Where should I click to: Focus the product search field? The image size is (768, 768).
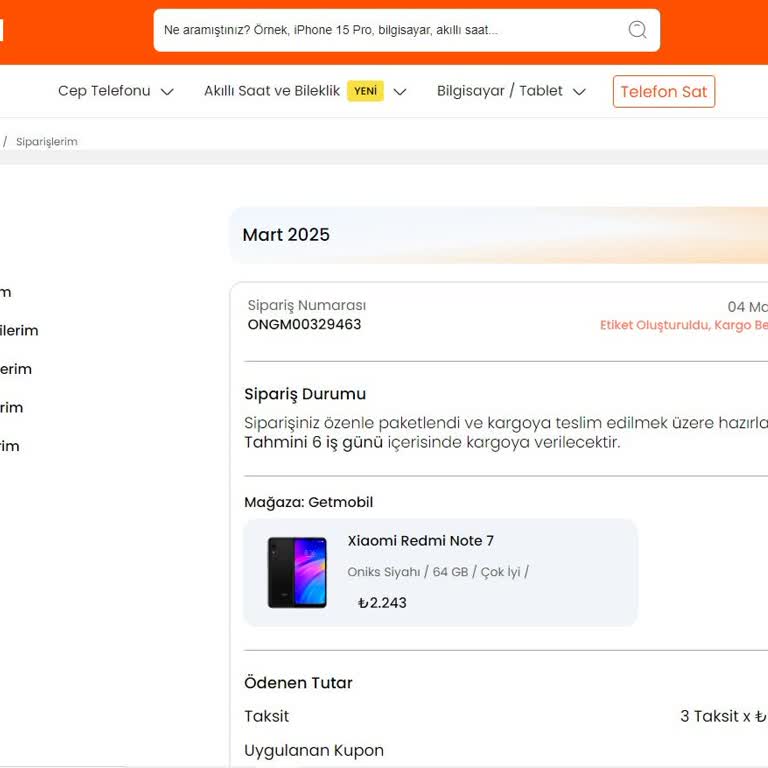click(x=407, y=30)
